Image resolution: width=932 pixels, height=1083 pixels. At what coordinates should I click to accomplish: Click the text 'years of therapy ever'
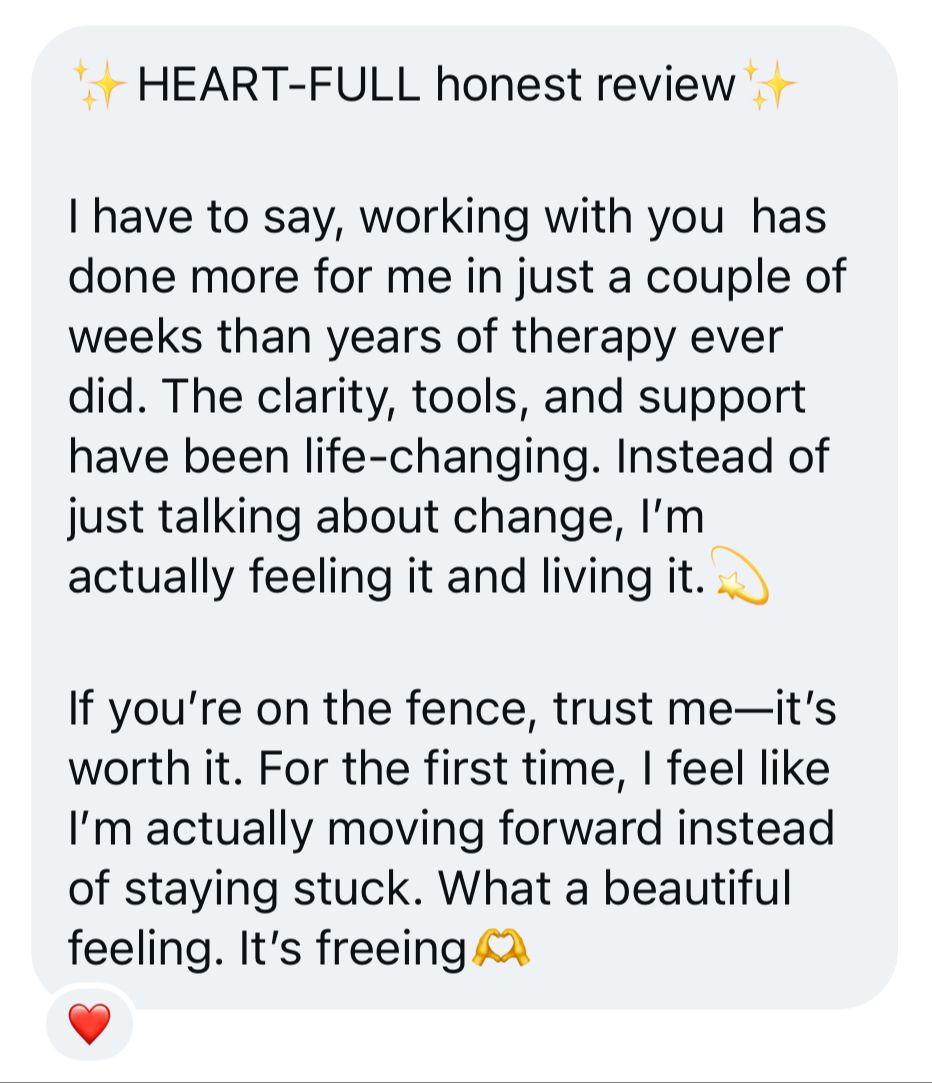tap(555, 338)
